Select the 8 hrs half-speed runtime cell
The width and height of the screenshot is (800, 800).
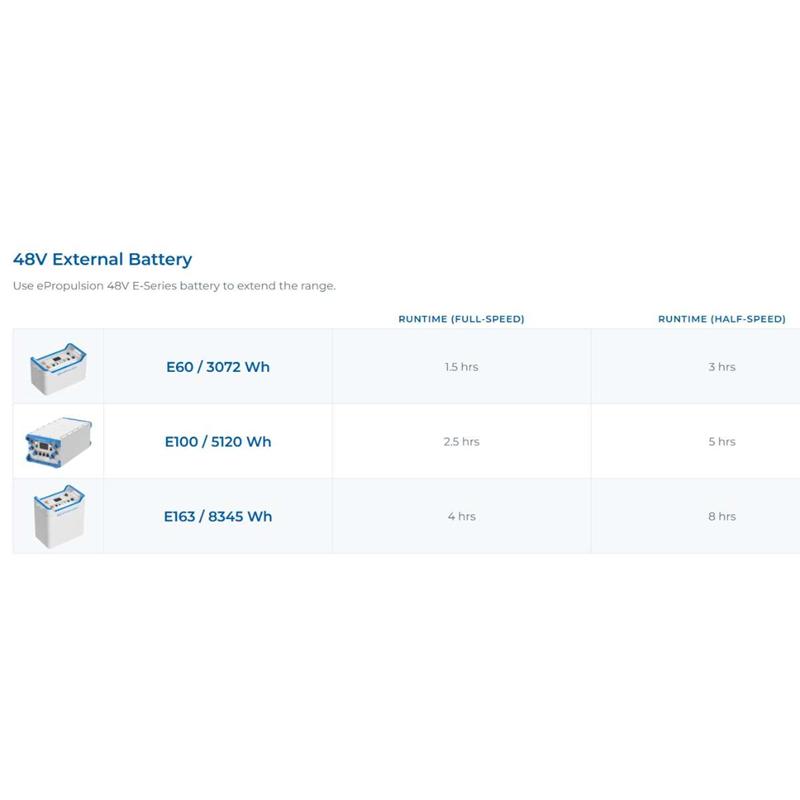(x=721, y=517)
